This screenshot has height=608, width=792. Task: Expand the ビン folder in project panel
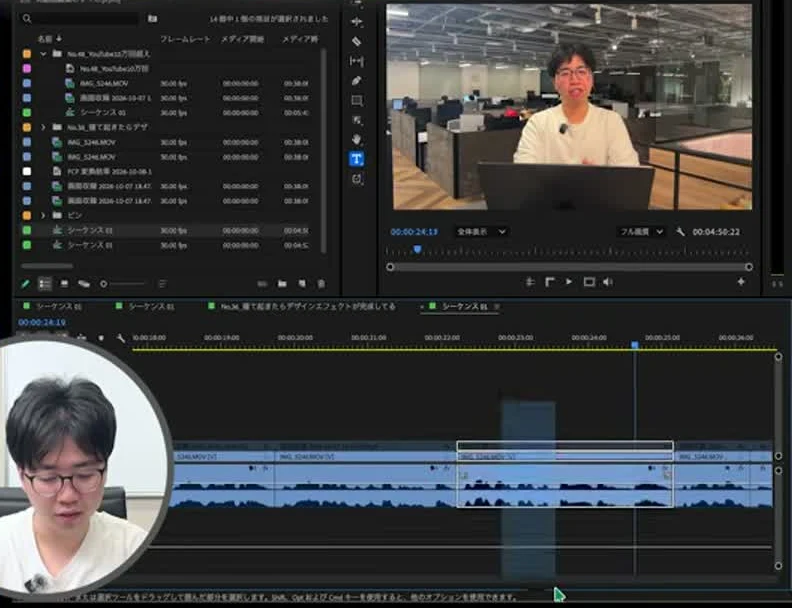pyautogui.click(x=43, y=216)
